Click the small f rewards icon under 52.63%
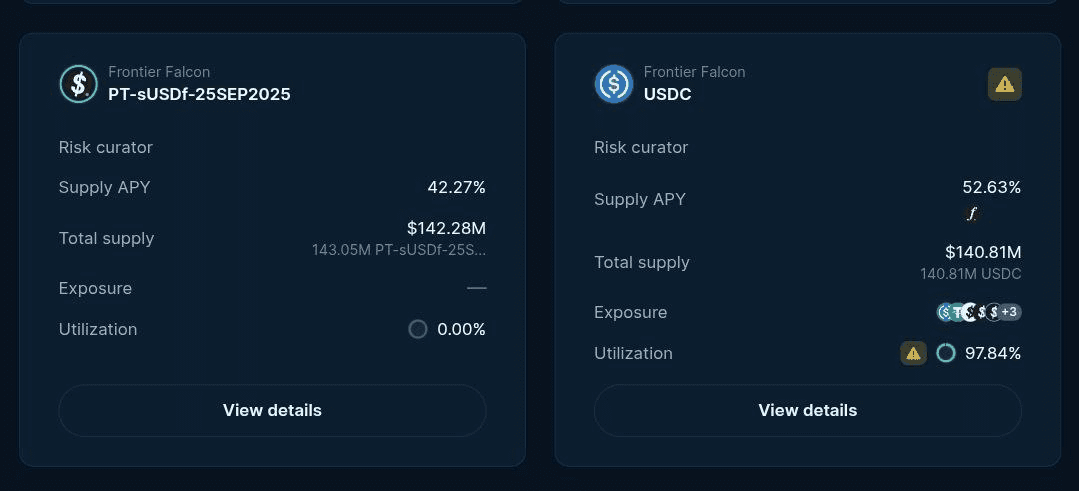Screen dimensions: 1079x491 coord(971,215)
